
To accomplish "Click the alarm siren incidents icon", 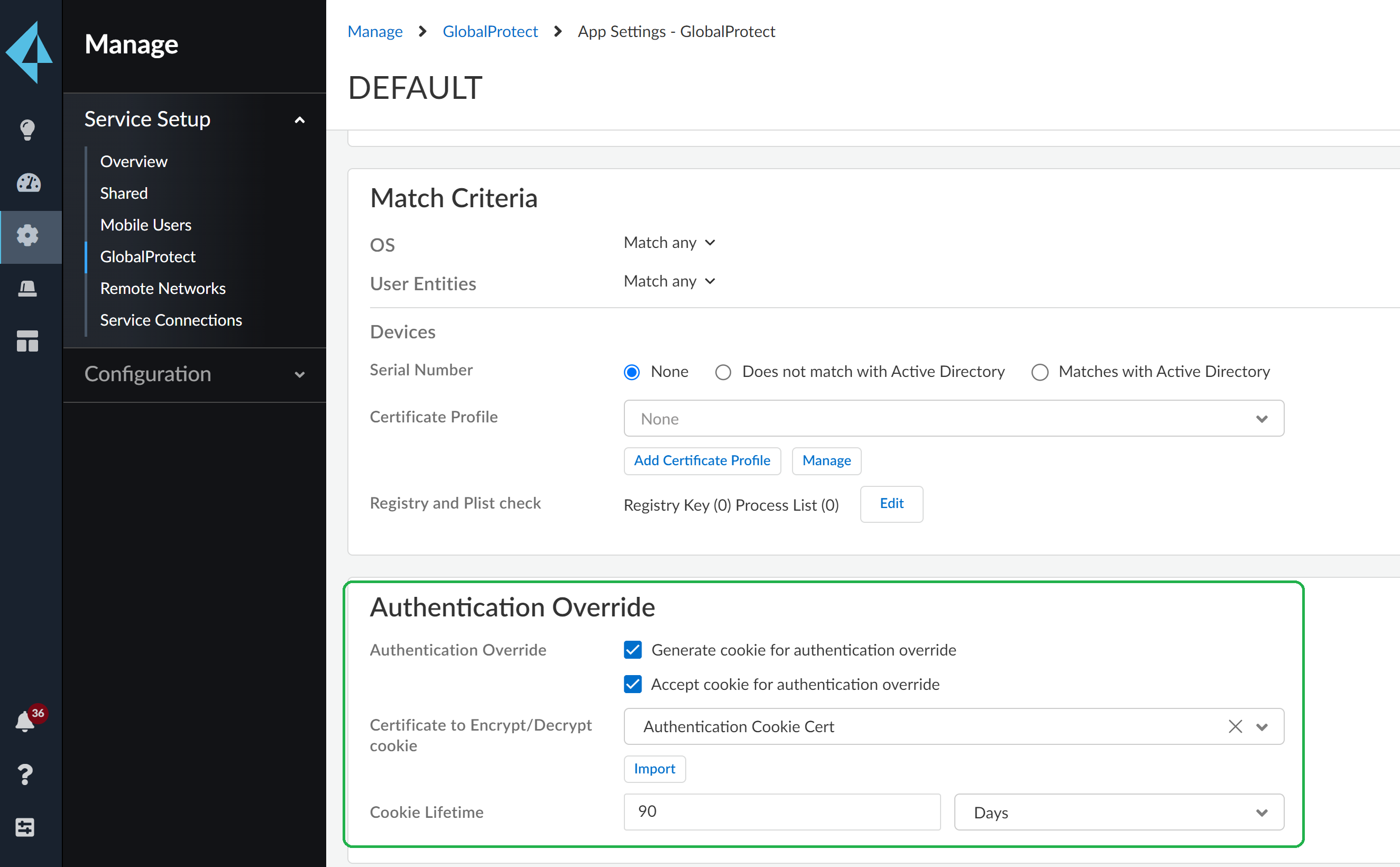I will [x=27, y=289].
